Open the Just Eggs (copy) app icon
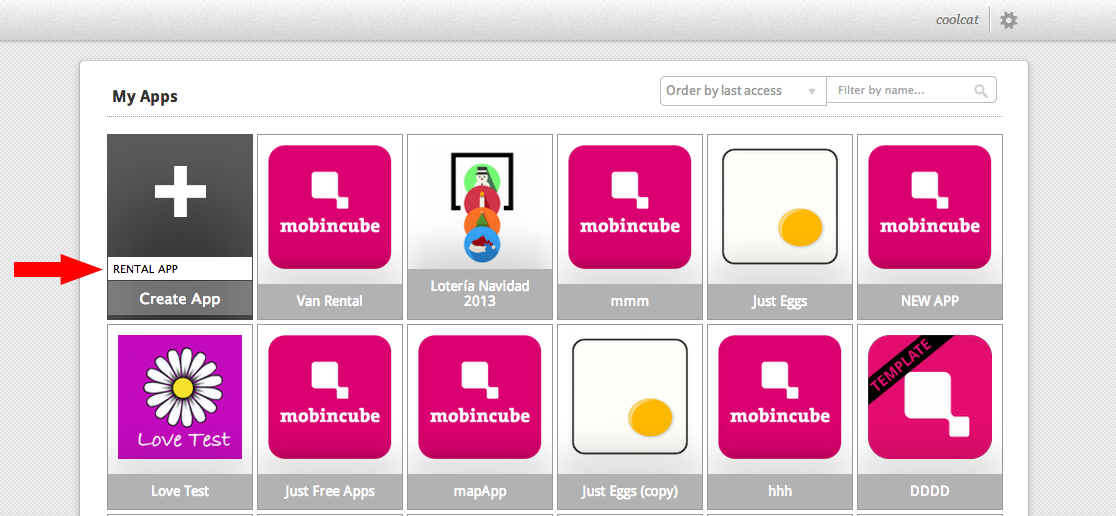This screenshot has width=1116, height=516. [630, 397]
